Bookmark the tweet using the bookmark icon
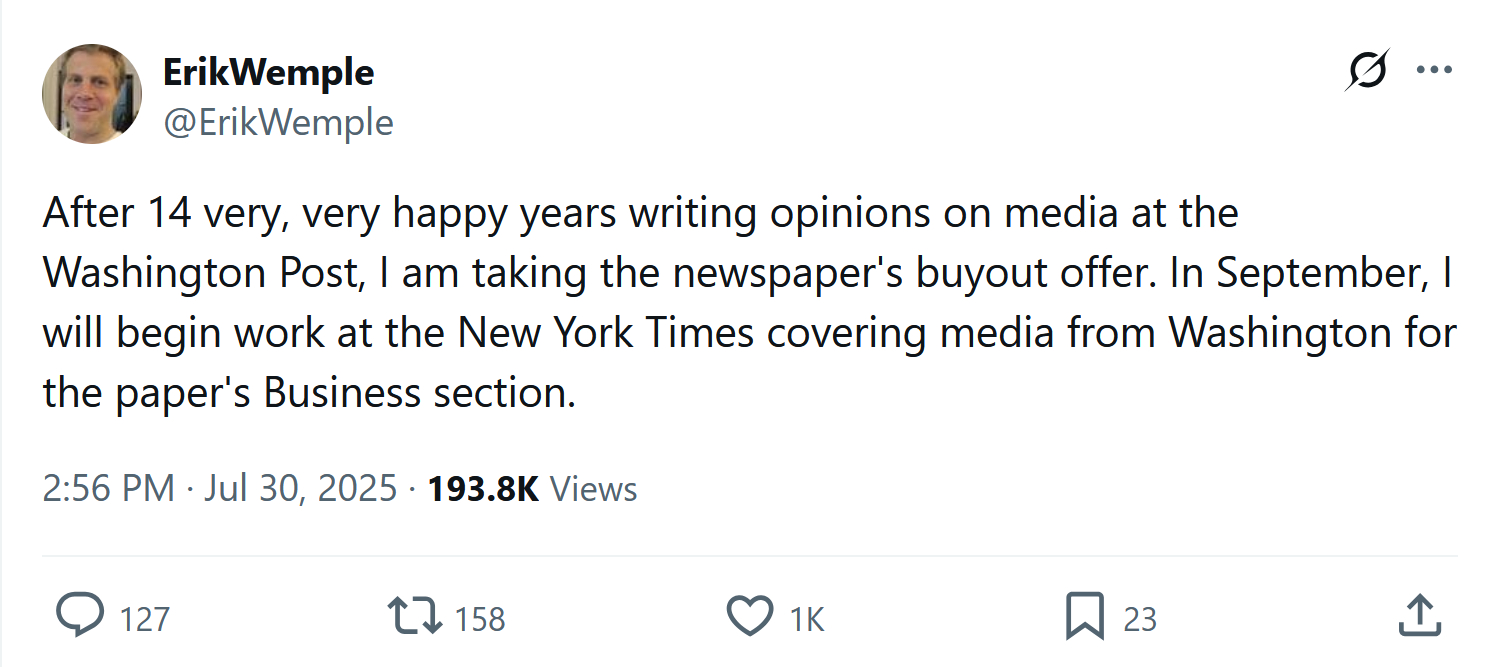1490x667 pixels. click(x=1084, y=616)
